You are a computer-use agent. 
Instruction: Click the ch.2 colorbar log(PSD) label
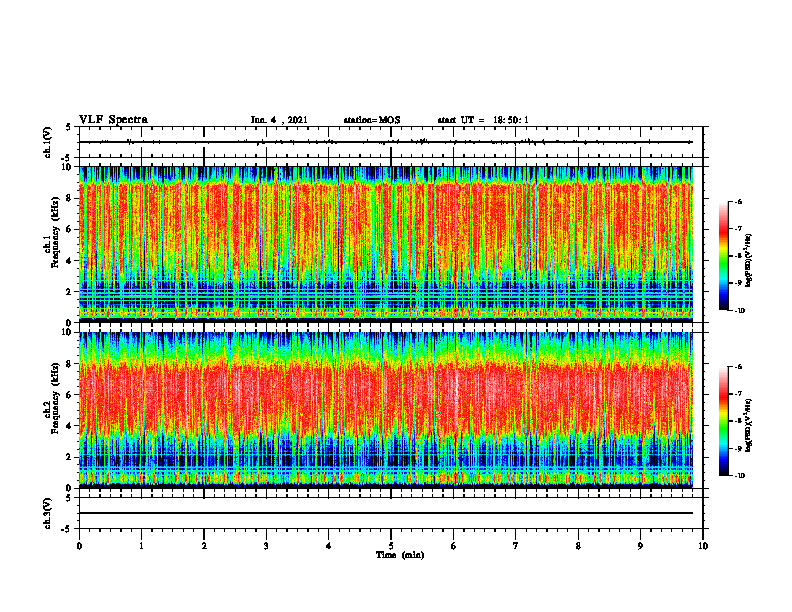pos(750,425)
